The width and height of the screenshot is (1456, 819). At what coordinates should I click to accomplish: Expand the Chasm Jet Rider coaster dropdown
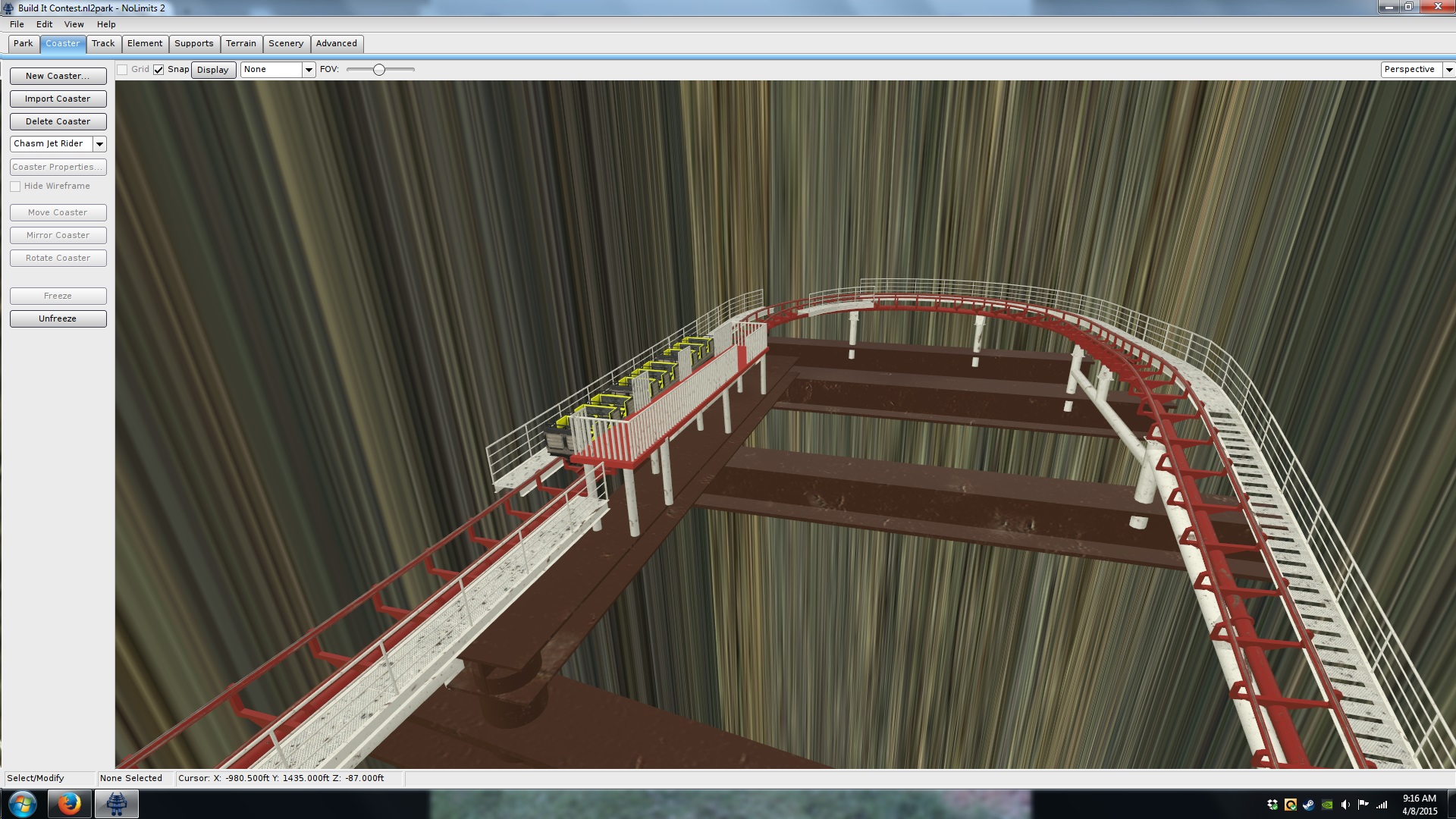[x=99, y=144]
